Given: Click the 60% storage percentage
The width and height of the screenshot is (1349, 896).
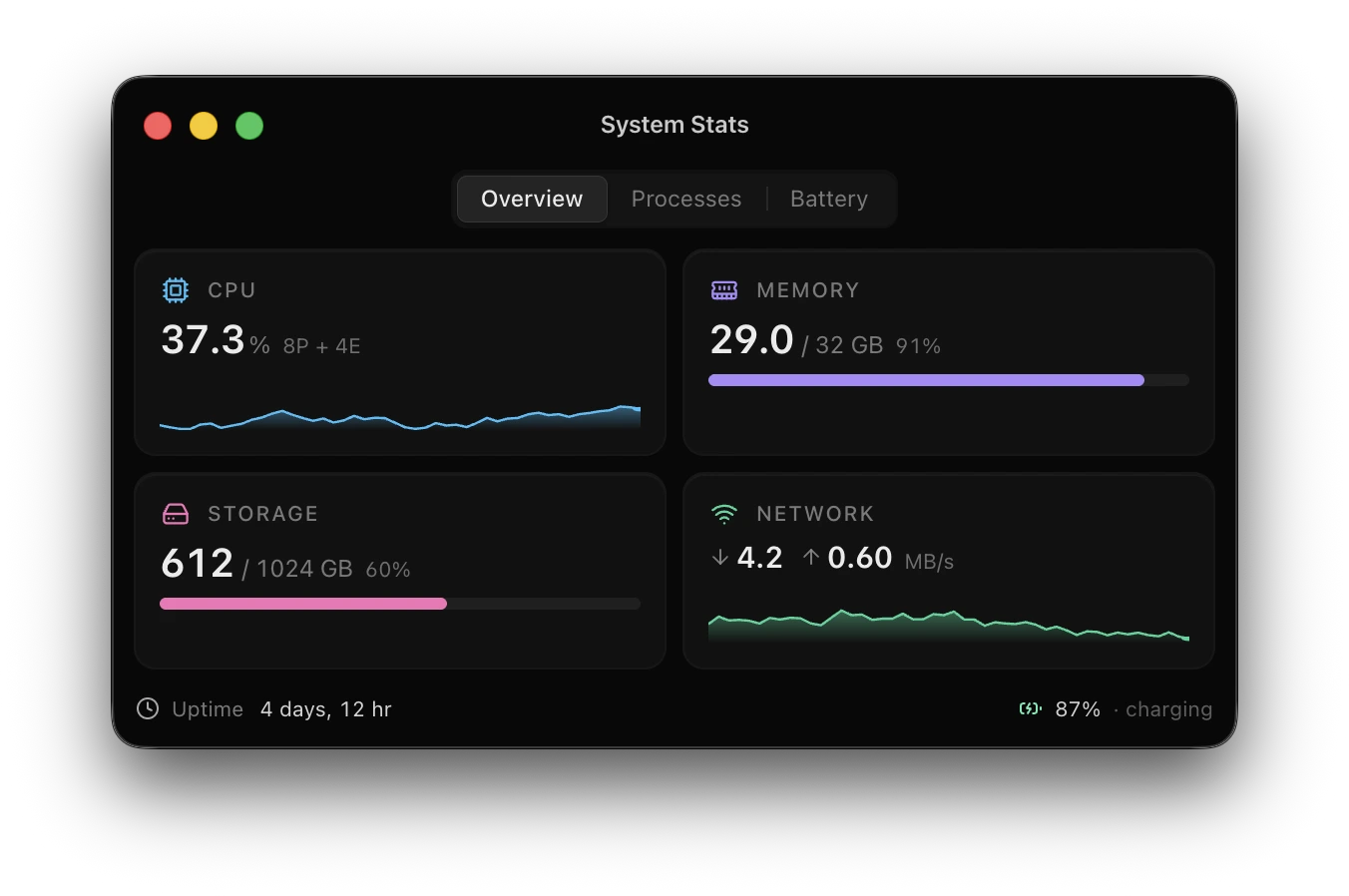Looking at the screenshot, I should click(388, 570).
